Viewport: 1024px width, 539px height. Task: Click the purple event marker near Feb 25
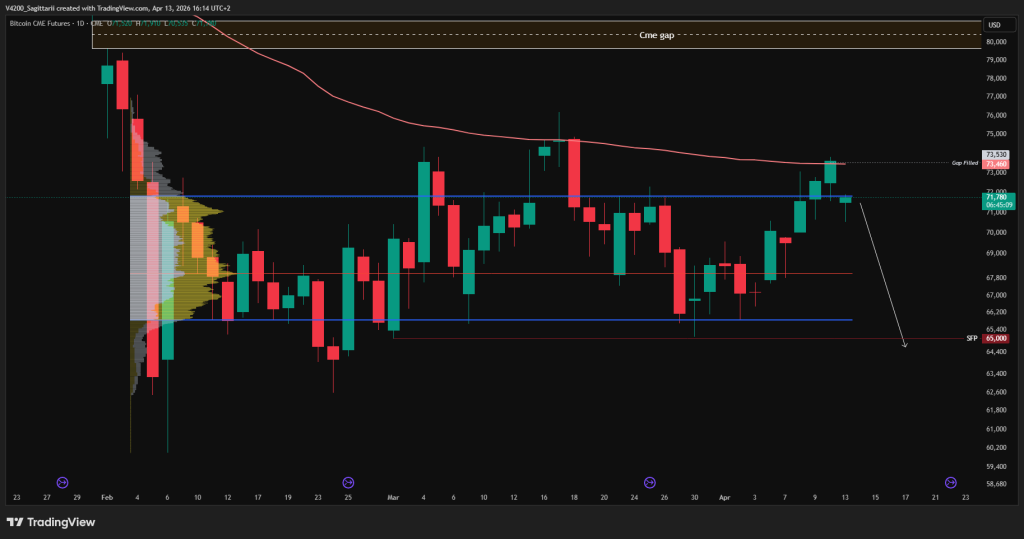pos(348,481)
